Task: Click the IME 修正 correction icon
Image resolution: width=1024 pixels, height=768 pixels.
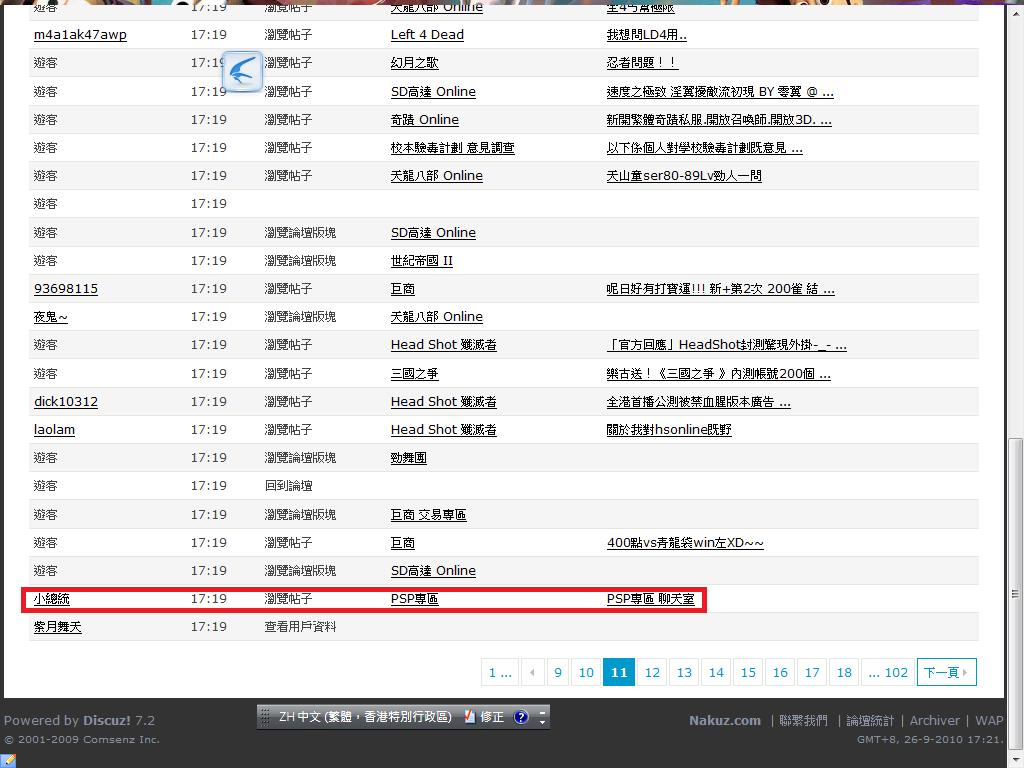Action: (x=484, y=717)
